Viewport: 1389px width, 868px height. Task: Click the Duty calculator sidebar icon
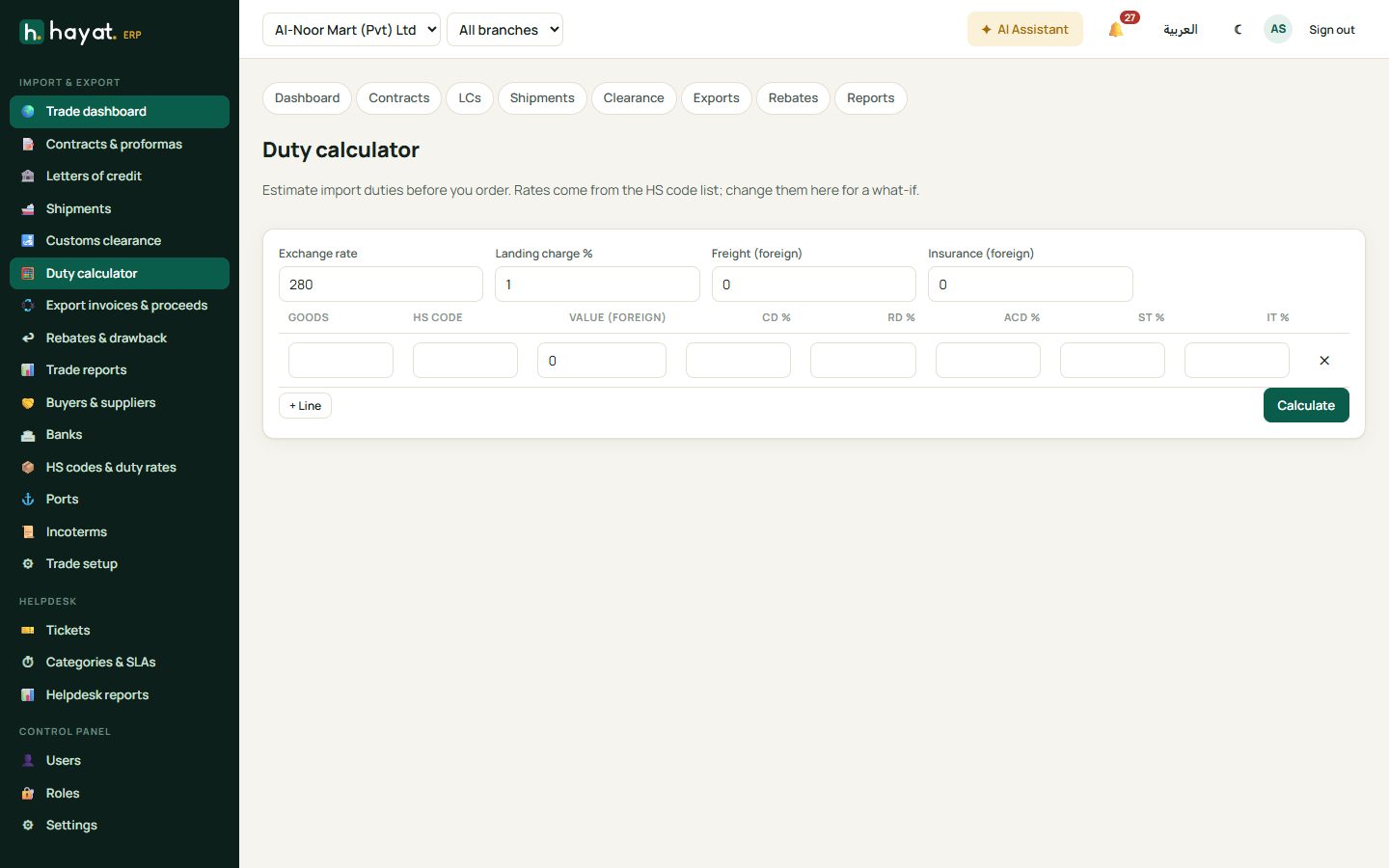(28, 274)
